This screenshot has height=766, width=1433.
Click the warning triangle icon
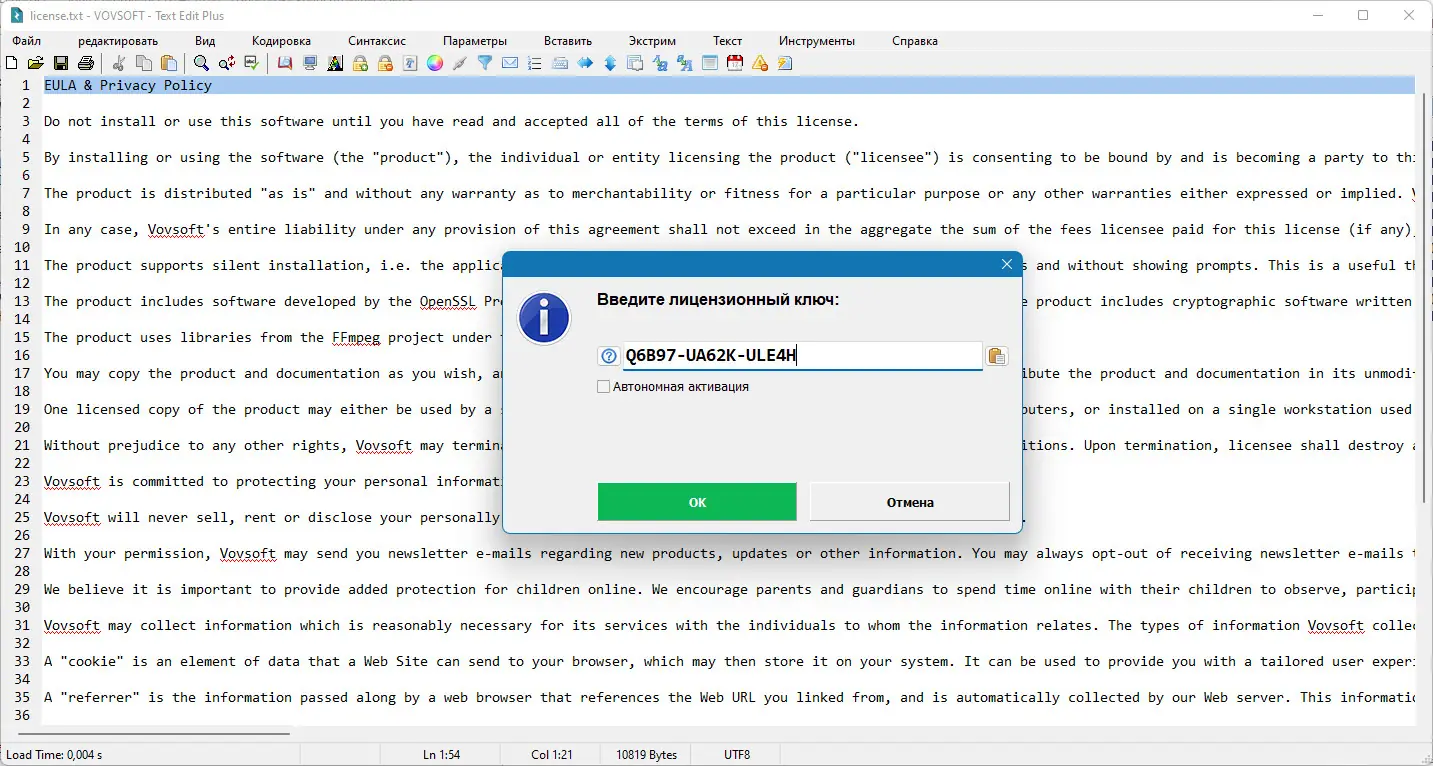tap(760, 63)
